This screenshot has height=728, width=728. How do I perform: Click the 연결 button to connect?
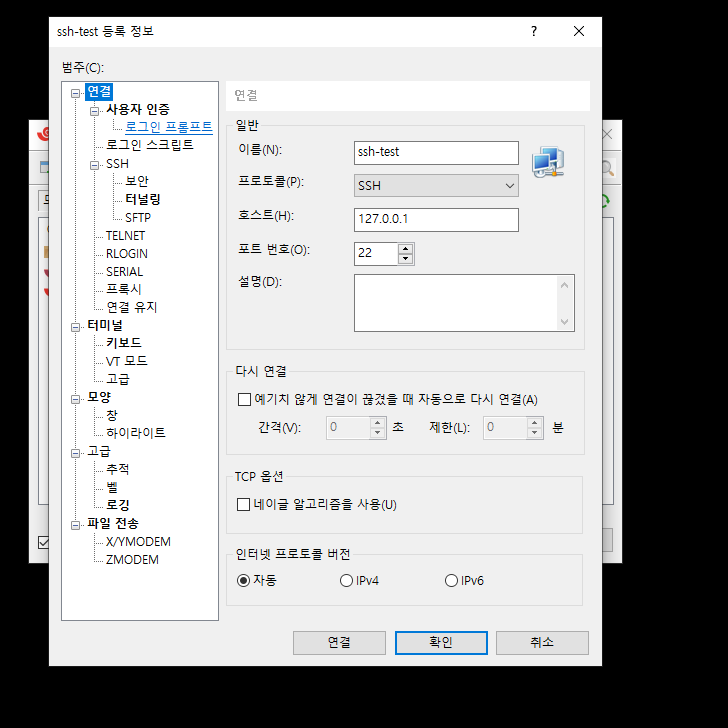339,643
